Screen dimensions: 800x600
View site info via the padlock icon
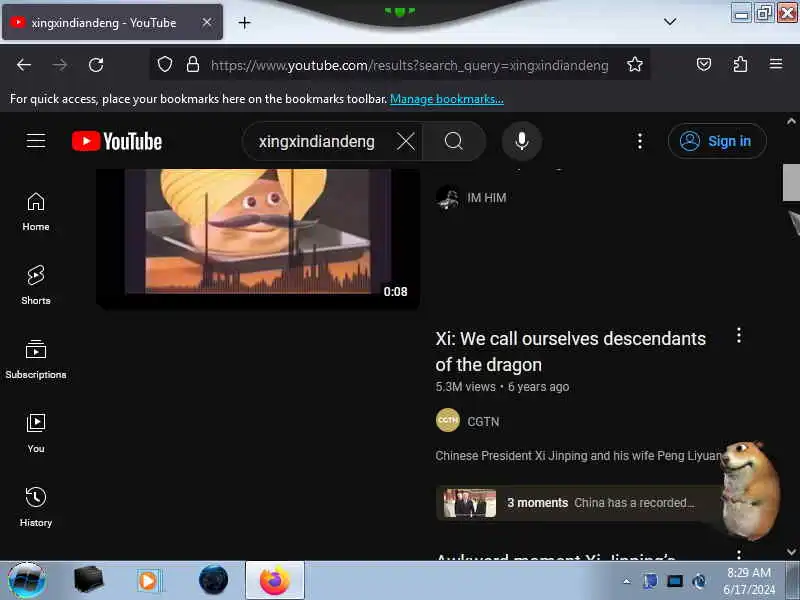[192, 65]
